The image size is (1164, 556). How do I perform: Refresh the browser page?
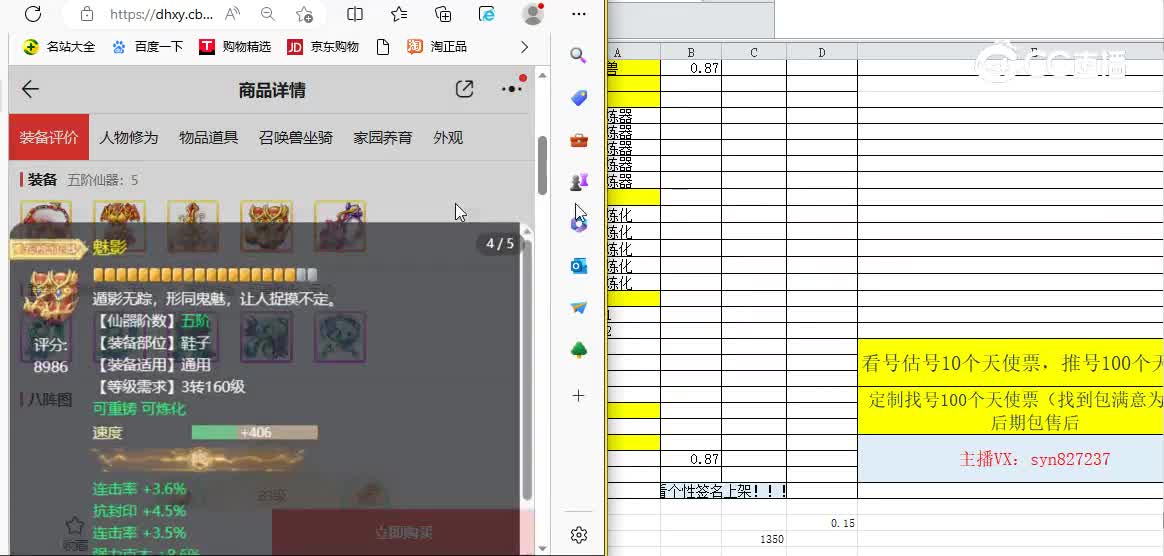[33, 14]
